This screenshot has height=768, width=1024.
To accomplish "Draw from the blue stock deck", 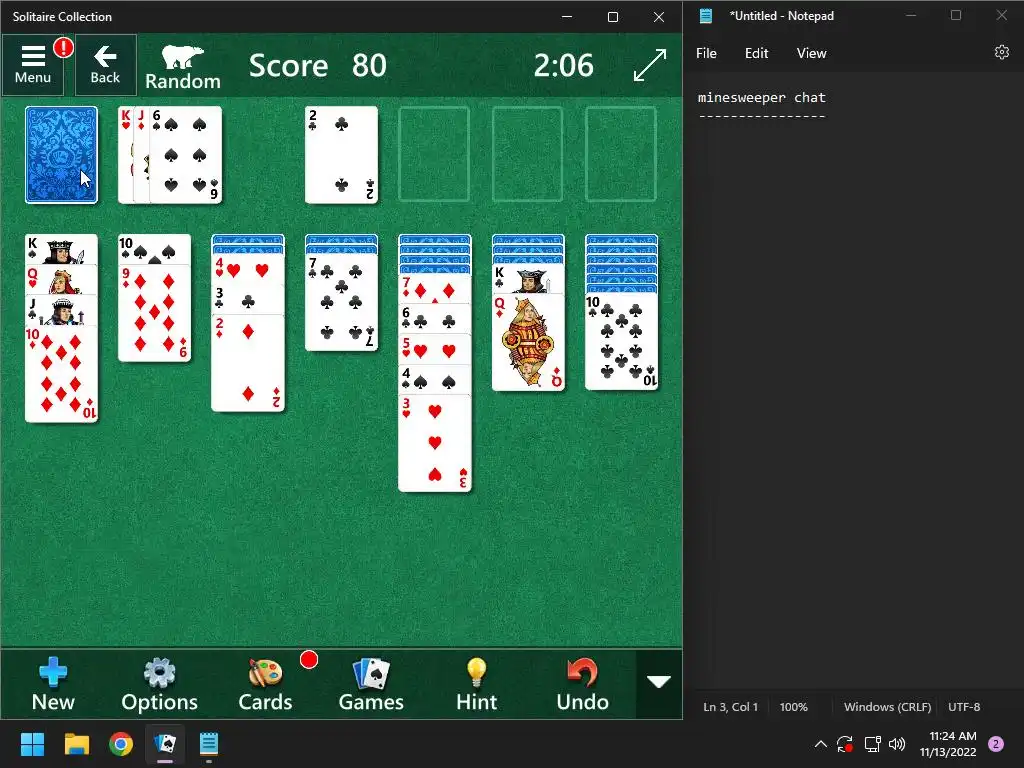I will tap(61, 155).
